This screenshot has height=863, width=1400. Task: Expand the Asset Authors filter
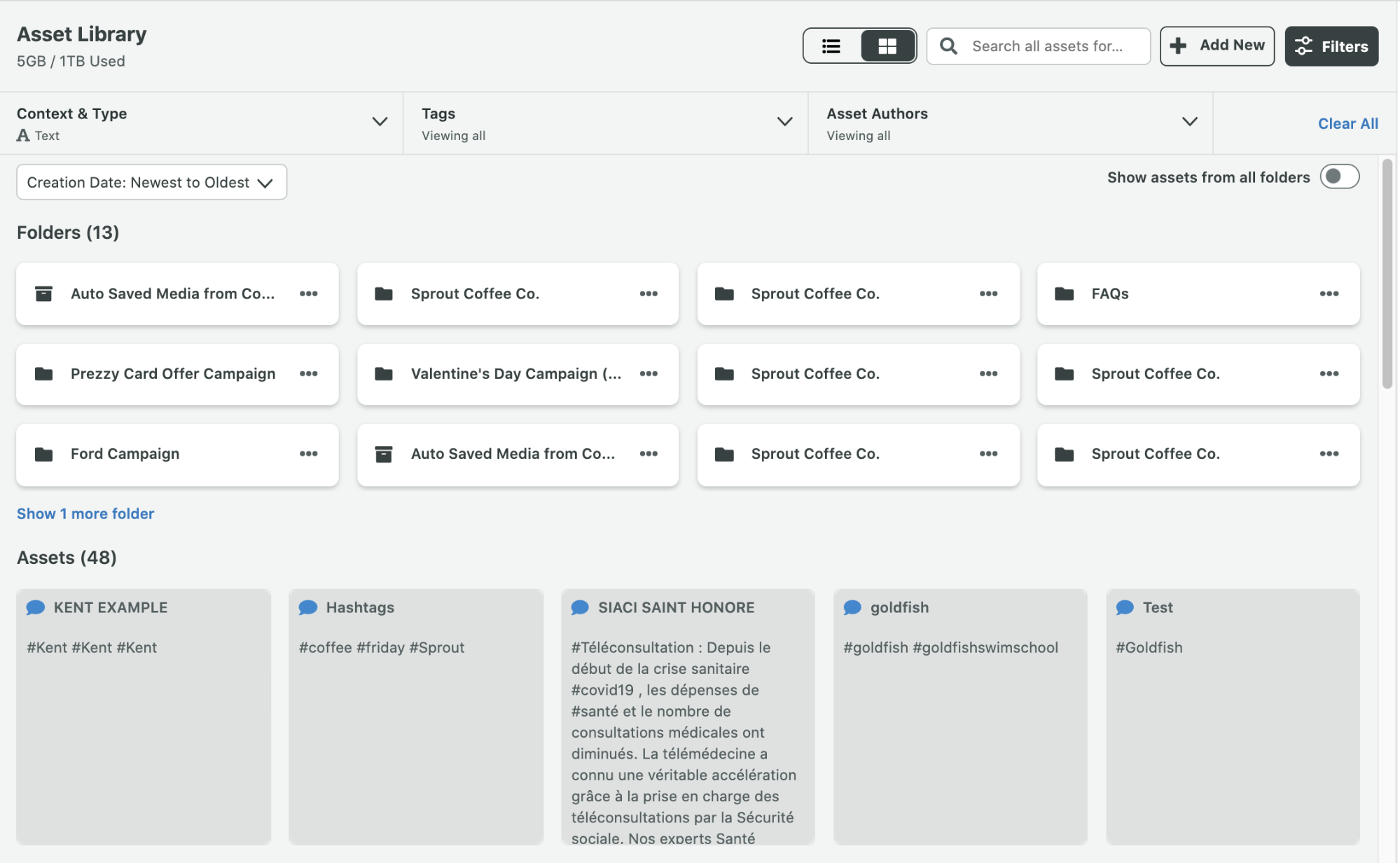point(1189,122)
